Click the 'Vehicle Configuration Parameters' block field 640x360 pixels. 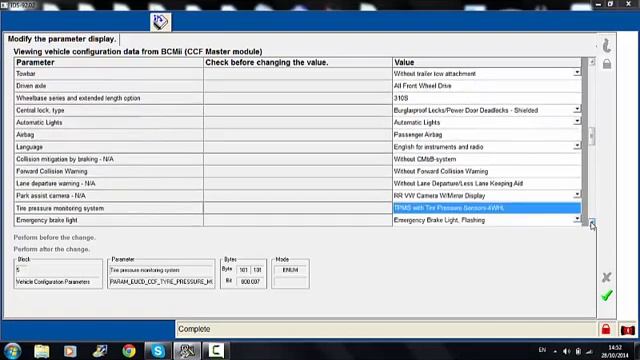click(58, 282)
